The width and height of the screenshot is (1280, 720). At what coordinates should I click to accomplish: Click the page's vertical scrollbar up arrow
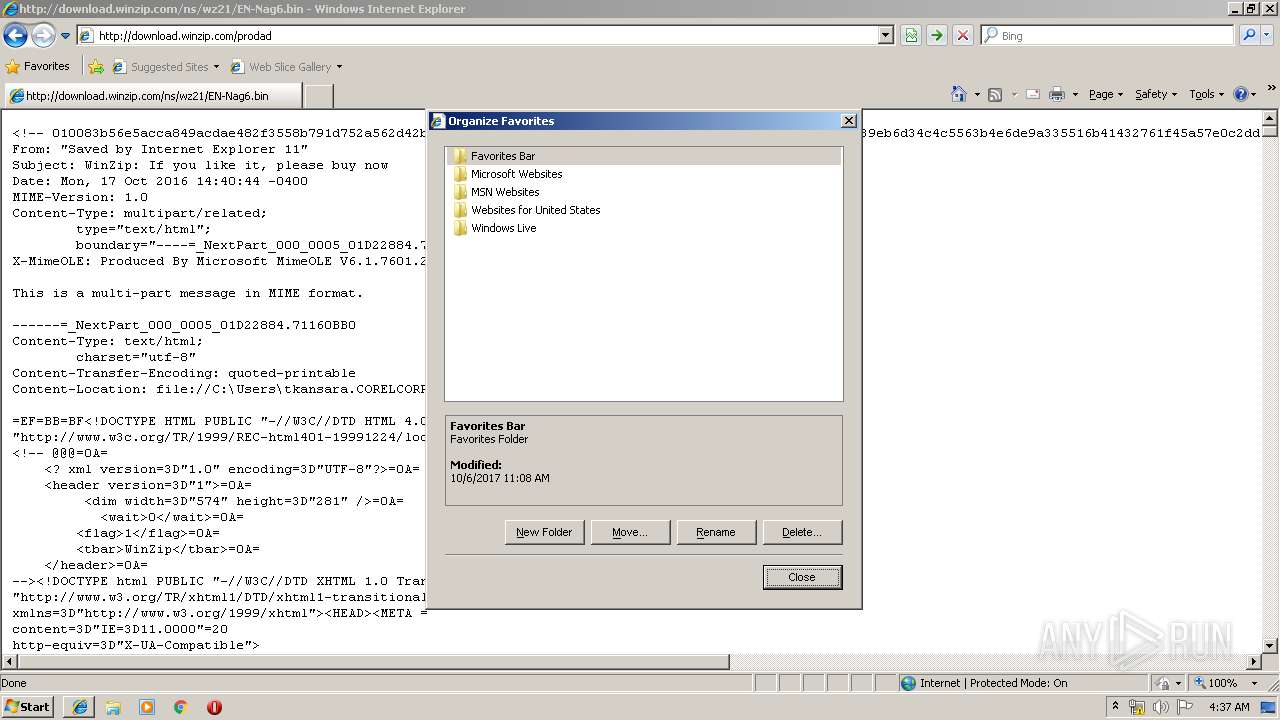point(1270,117)
